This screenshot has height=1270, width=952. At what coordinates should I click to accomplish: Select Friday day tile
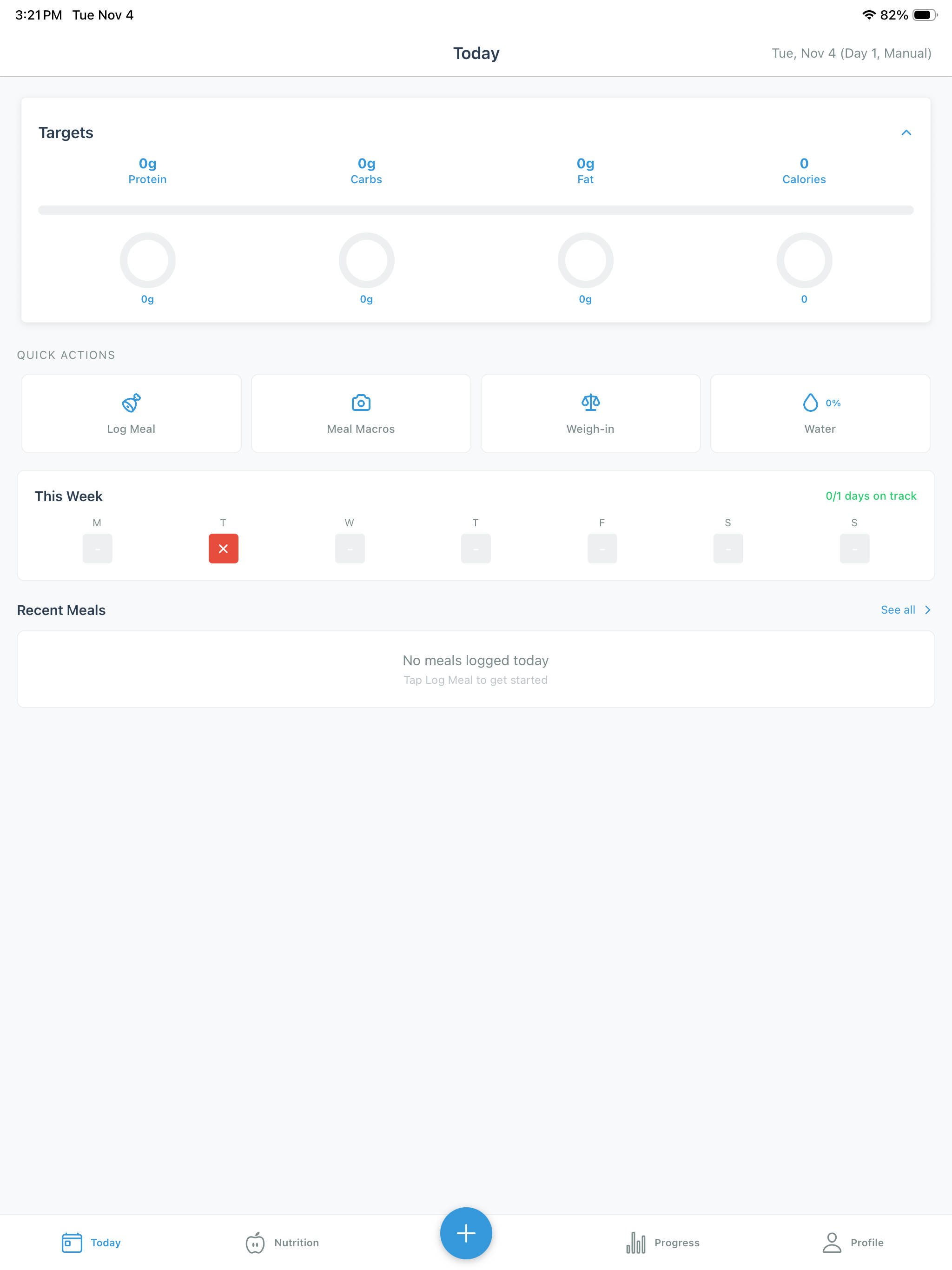coord(602,549)
